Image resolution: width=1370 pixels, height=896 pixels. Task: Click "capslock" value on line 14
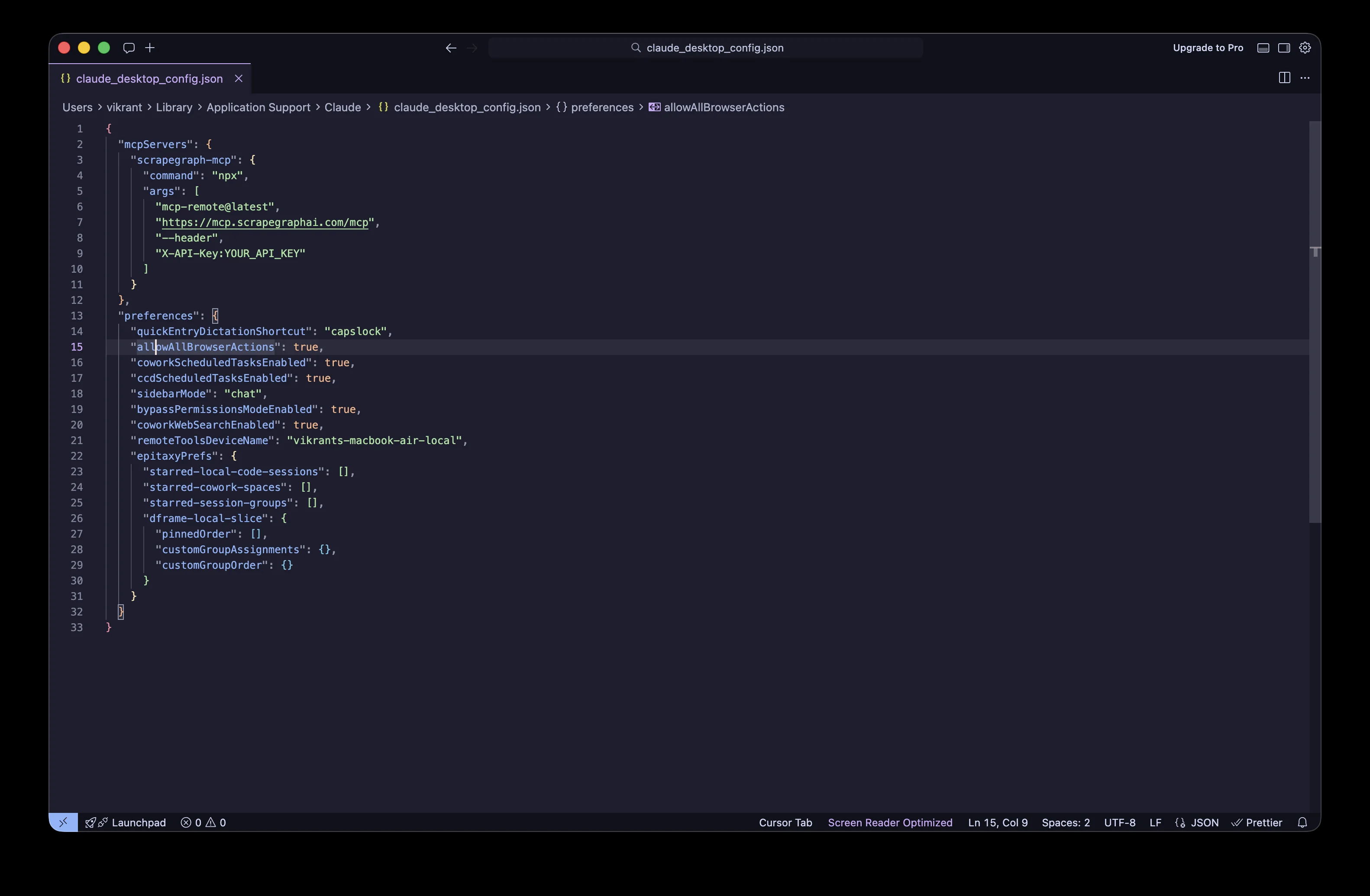(356, 331)
